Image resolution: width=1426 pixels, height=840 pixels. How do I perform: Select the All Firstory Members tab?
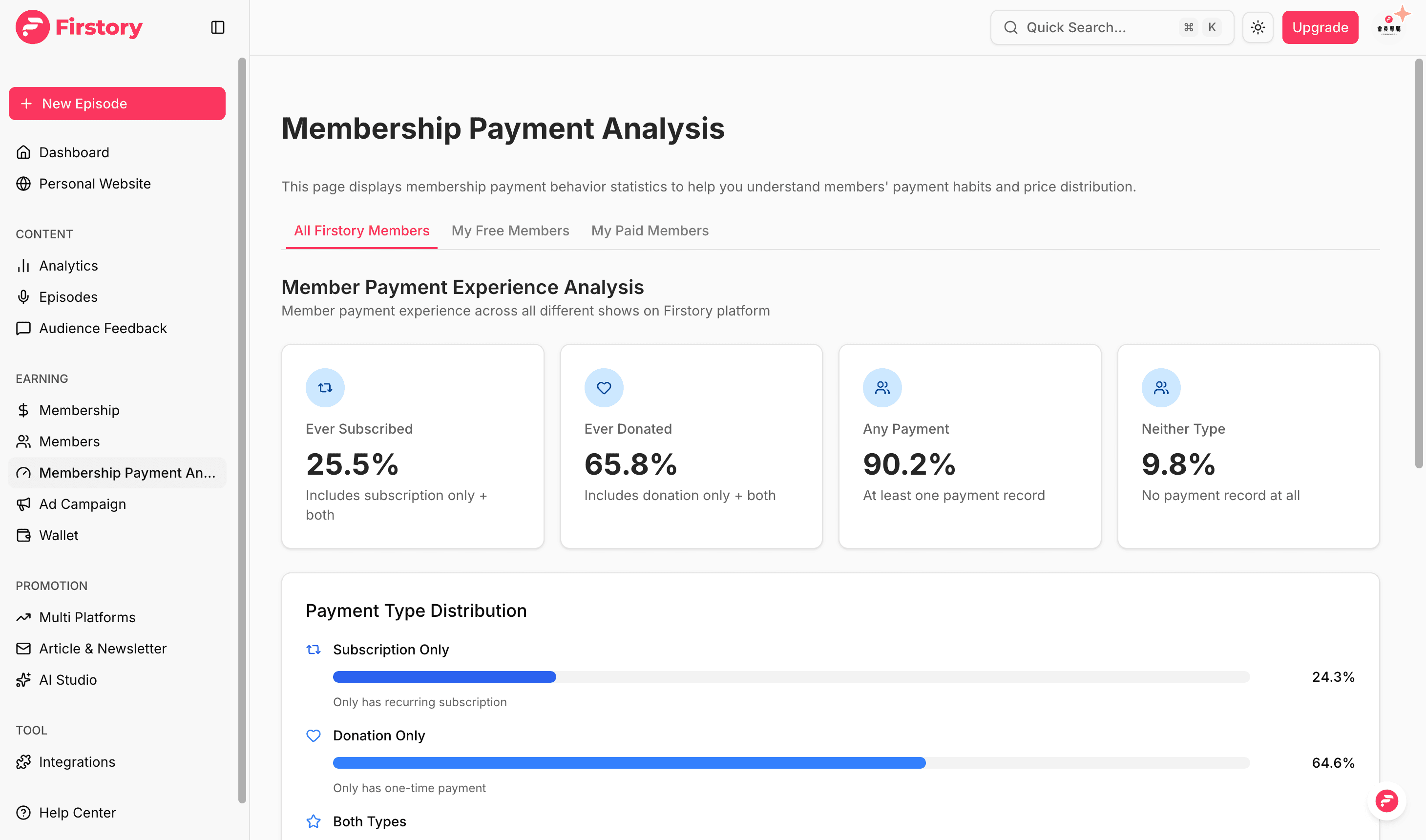[x=361, y=231]
